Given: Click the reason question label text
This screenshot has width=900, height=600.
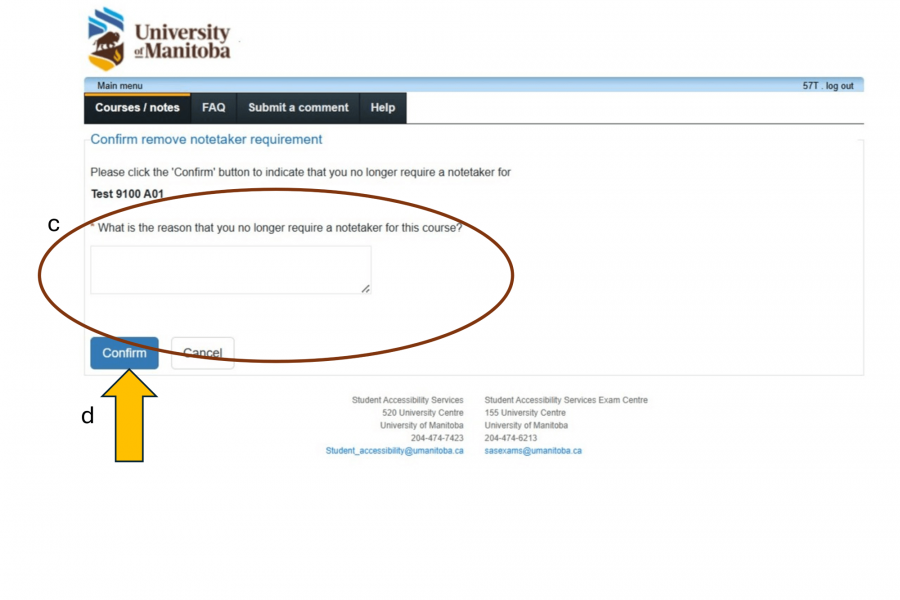Looking at the screenshot, I should tap(280, 228).
